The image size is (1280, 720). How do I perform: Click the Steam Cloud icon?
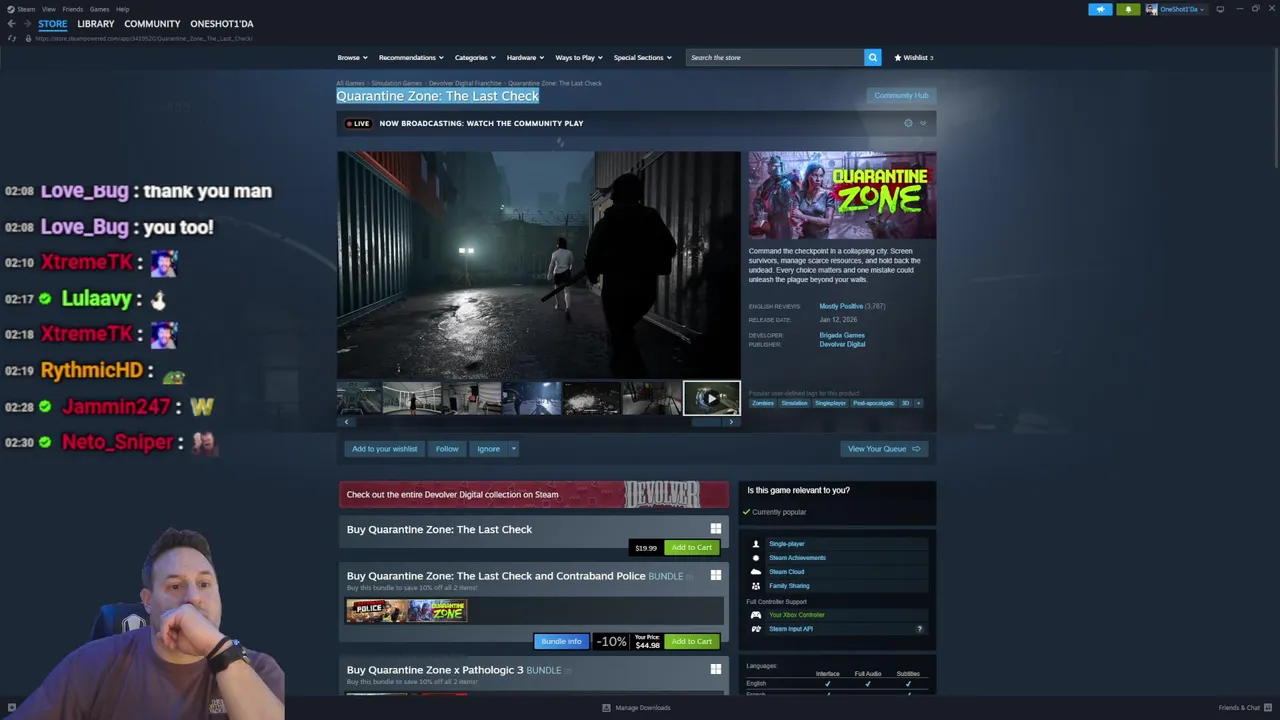pyautogui.click(x=756, y=572)
